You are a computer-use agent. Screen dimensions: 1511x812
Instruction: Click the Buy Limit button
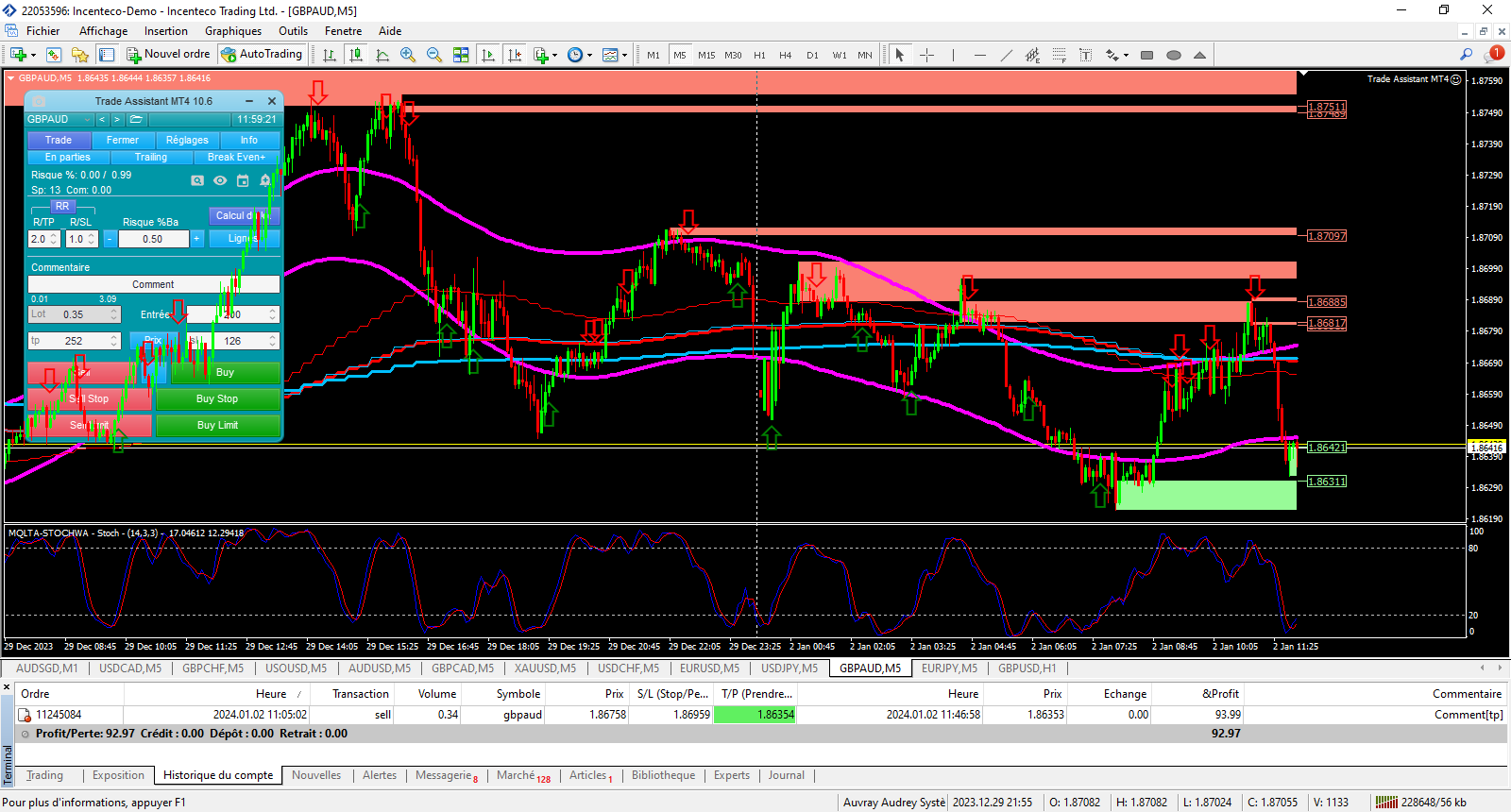coord(217,426)
